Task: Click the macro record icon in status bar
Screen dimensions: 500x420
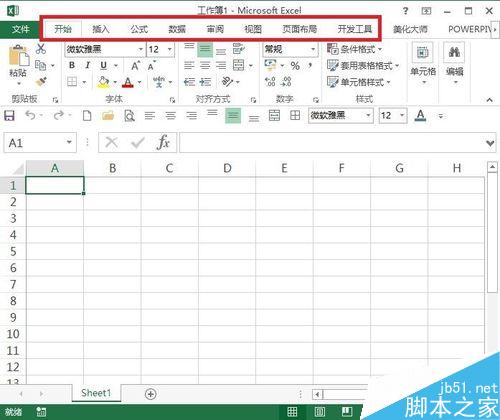Action: 42,412
